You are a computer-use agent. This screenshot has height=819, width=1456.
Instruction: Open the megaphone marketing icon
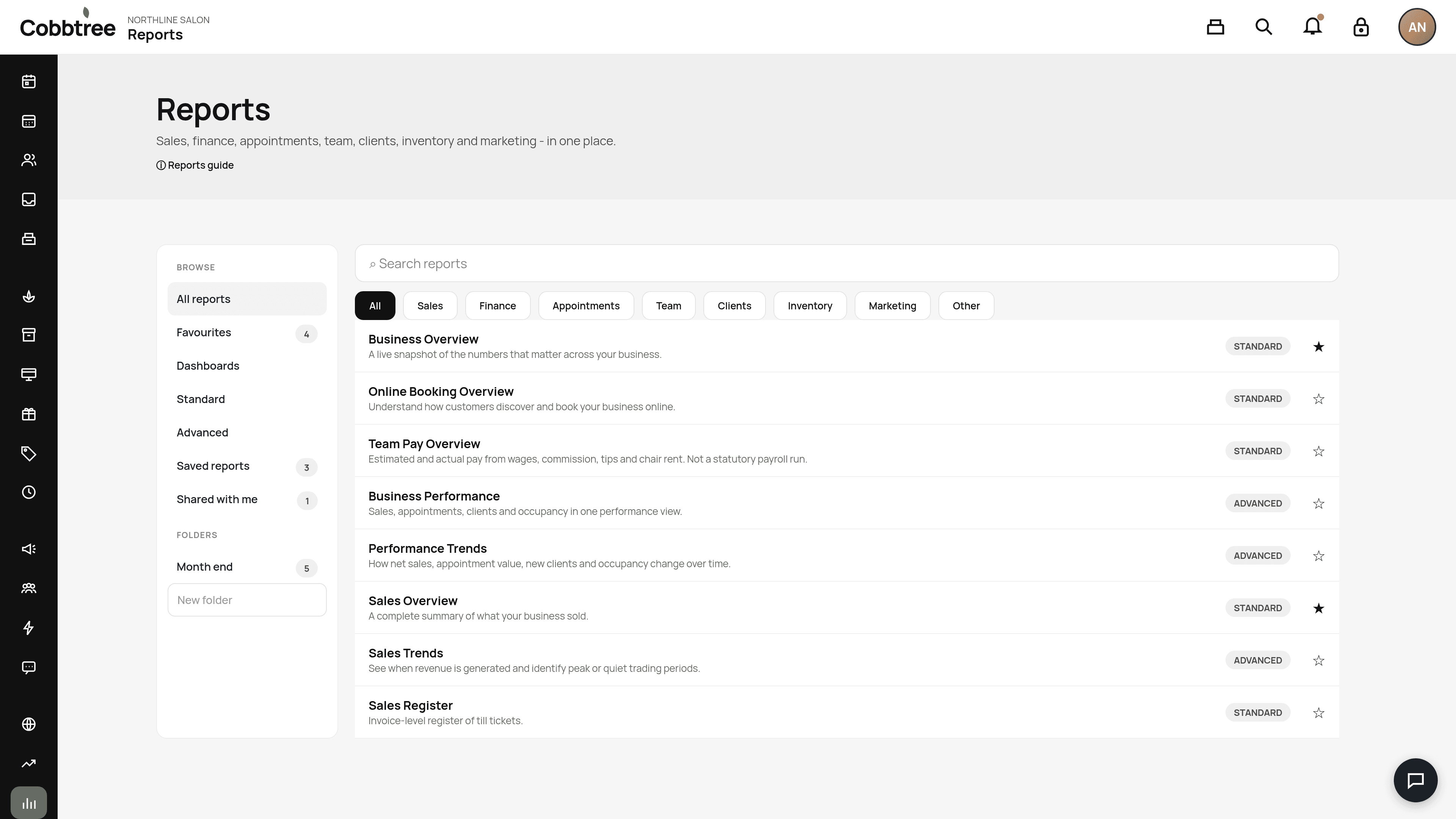[x=29, y=549]
